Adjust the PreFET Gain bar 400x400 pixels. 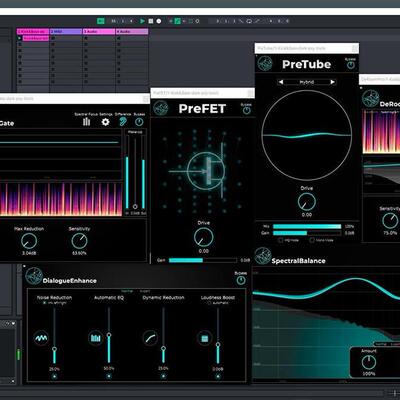[203, 260]
